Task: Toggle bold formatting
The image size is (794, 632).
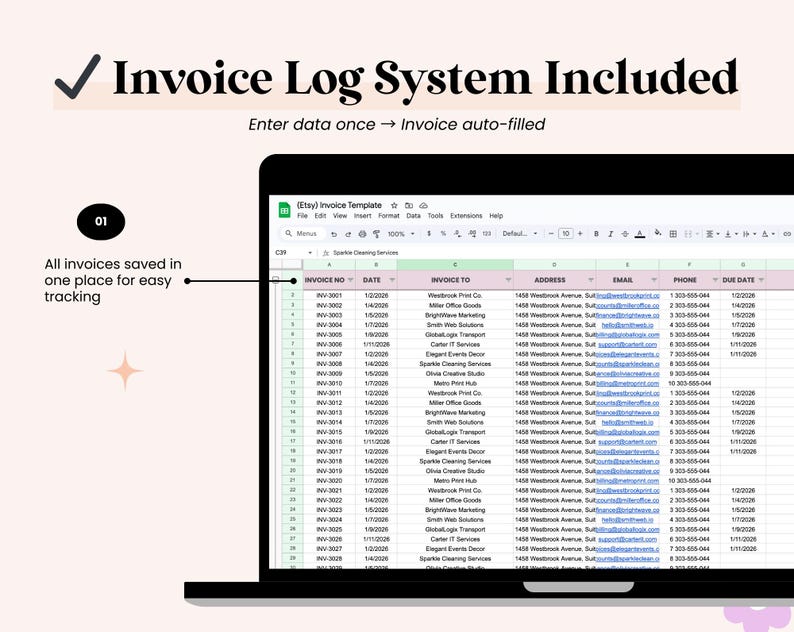Action: 596,233
